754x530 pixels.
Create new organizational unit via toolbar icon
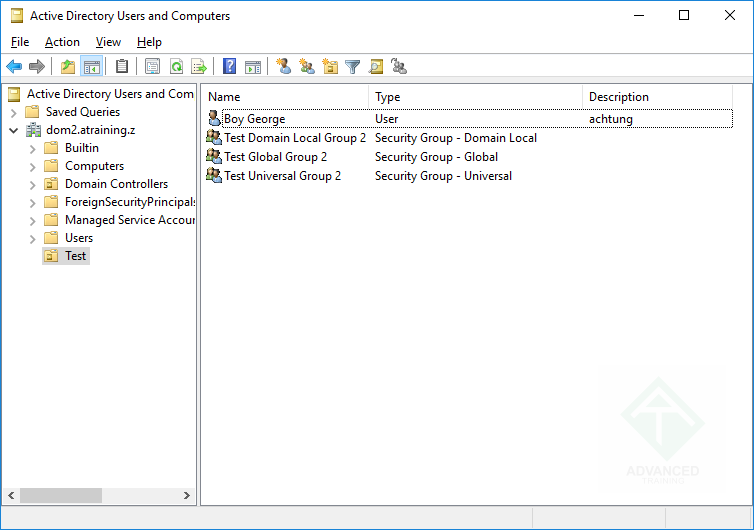pos(330,67)
